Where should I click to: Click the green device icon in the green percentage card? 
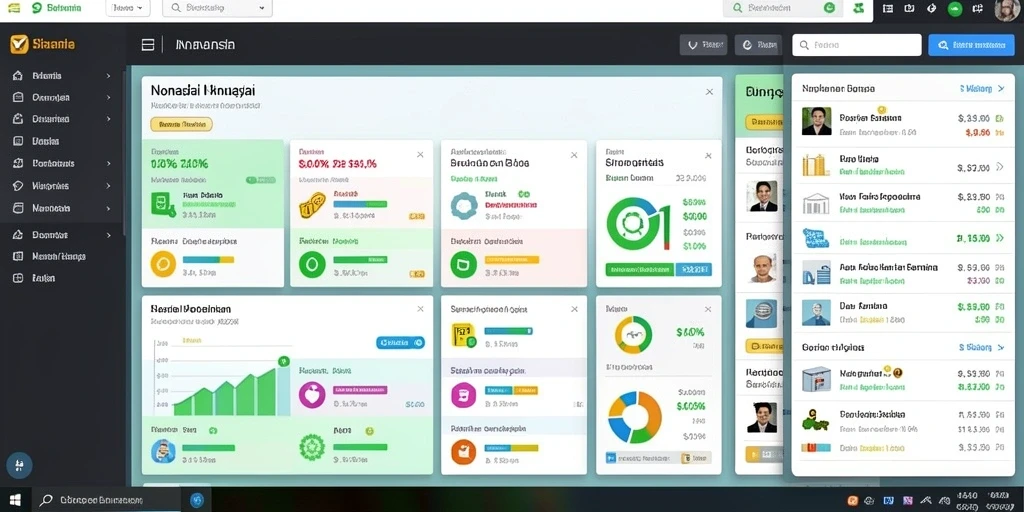pos(162,204)
